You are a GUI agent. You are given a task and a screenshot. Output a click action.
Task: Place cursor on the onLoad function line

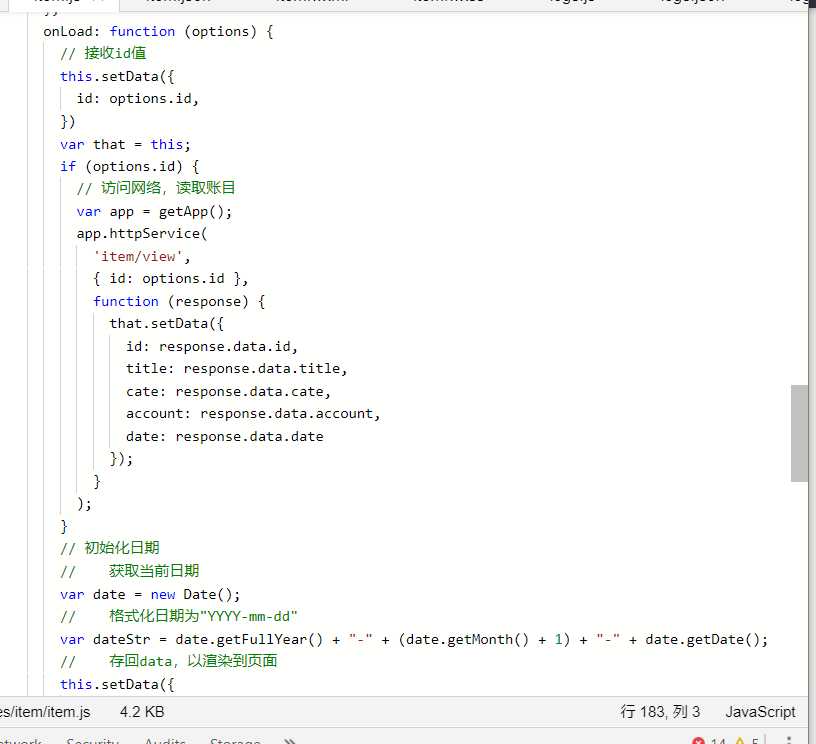click(158, 32)
